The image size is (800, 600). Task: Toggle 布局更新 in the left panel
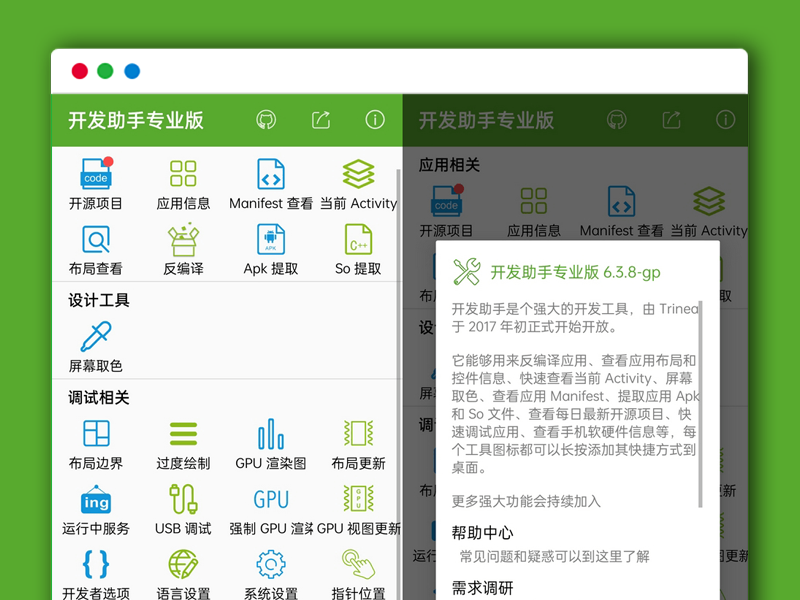pyautogui.click(x=358, y=444)
